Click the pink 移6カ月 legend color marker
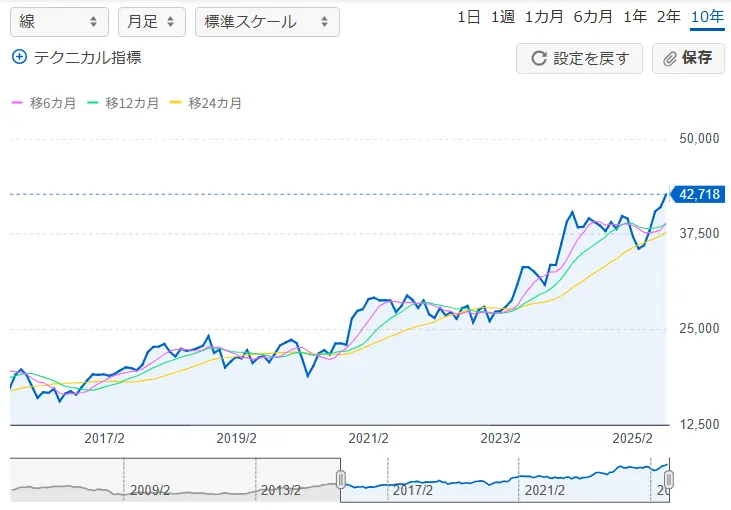 pos(17,103)
